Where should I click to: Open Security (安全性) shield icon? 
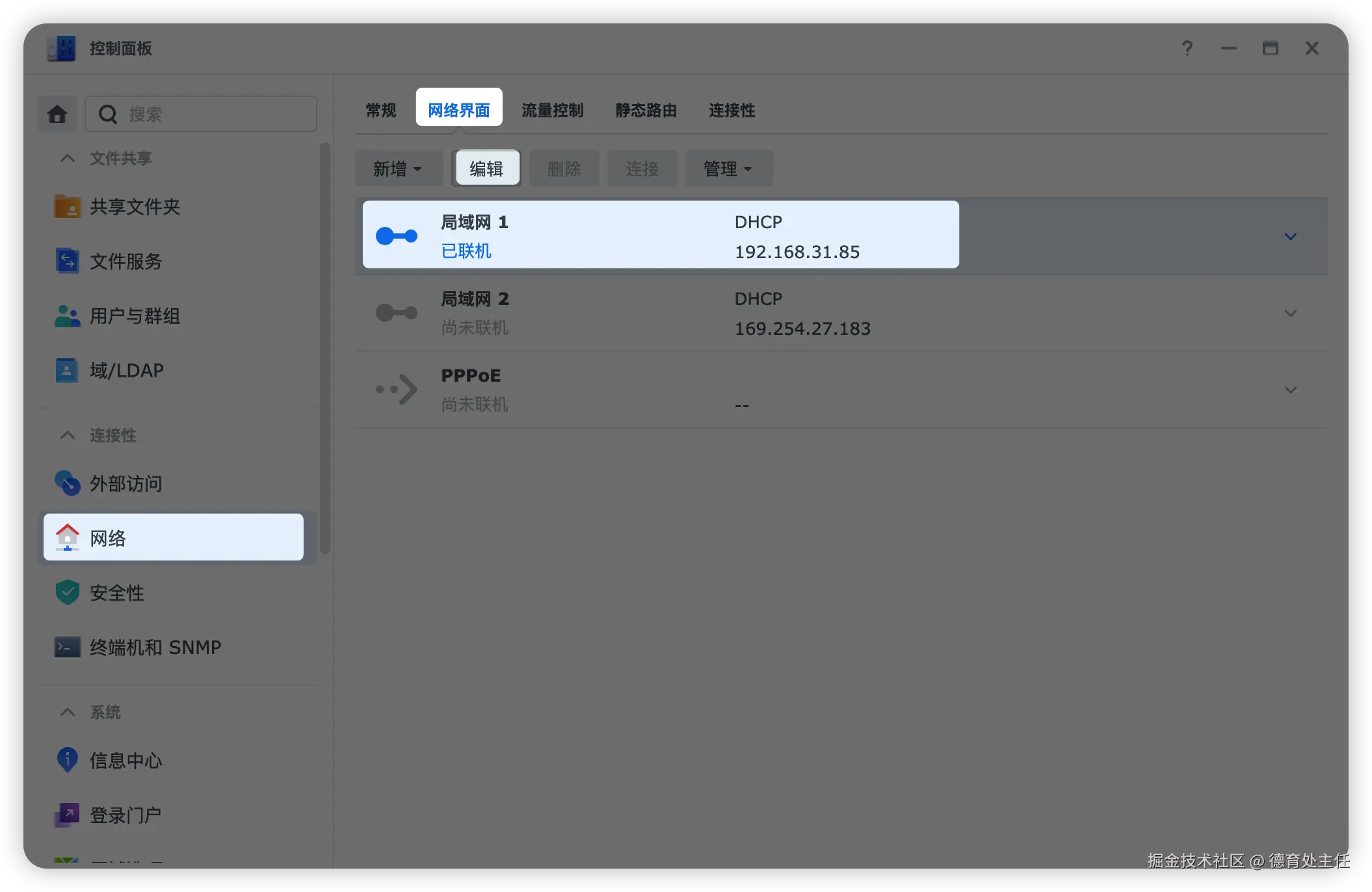point(67,592)
